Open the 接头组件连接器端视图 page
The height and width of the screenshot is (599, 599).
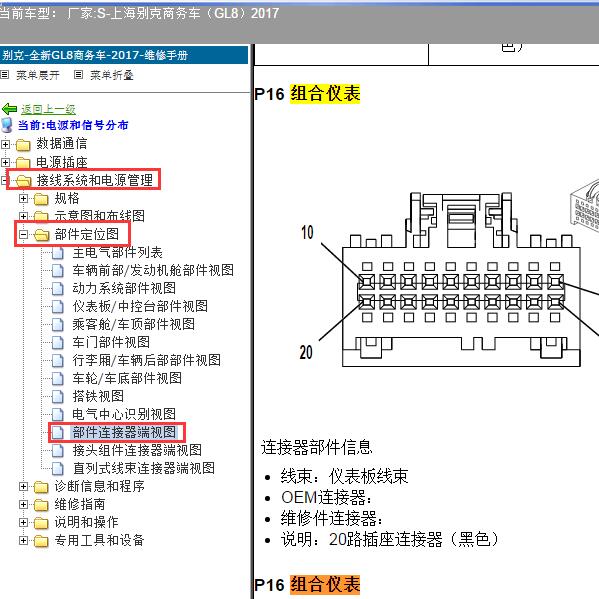[137, 450]
